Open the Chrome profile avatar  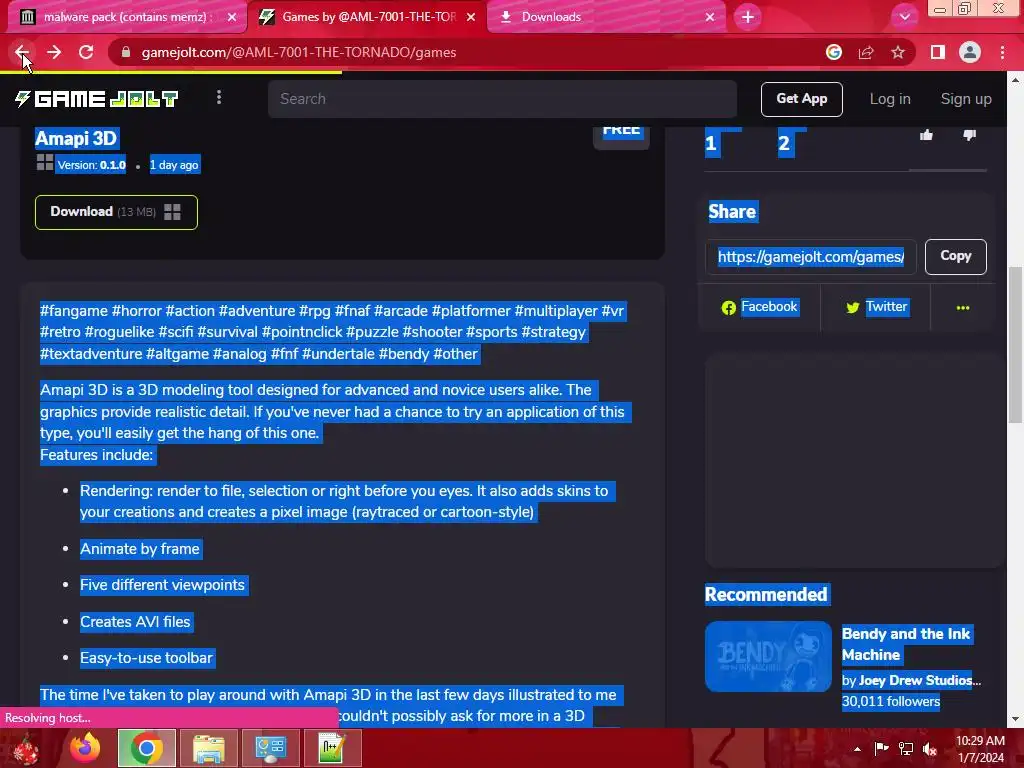point(970,52)
